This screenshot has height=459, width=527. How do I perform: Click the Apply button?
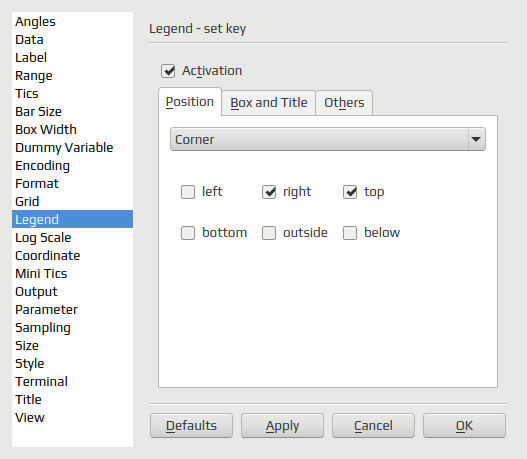click(x=282, y=425)
